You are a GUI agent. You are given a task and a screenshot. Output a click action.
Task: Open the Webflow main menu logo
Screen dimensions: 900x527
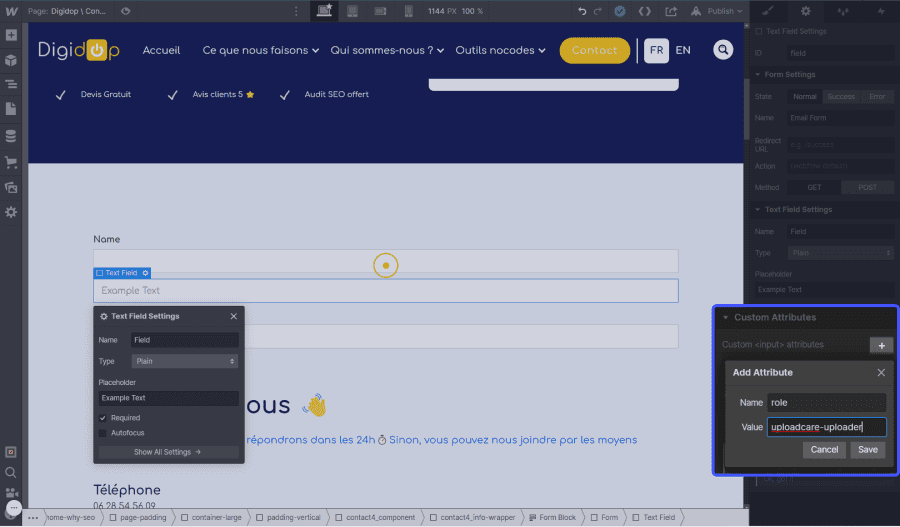click(x=11, y=11)
